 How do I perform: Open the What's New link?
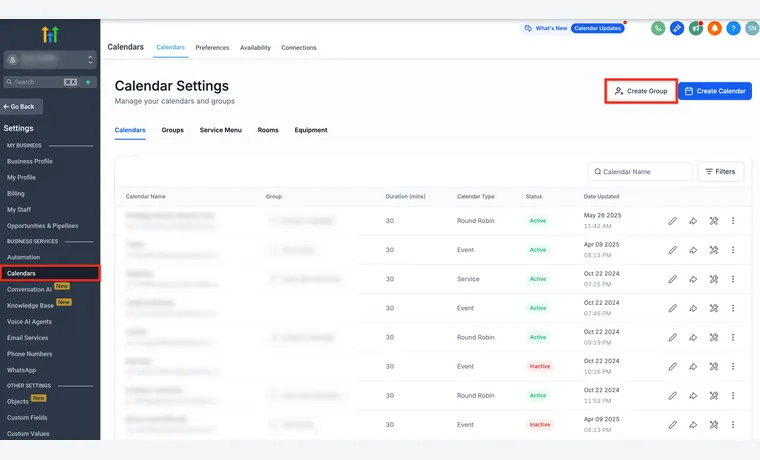546,28
